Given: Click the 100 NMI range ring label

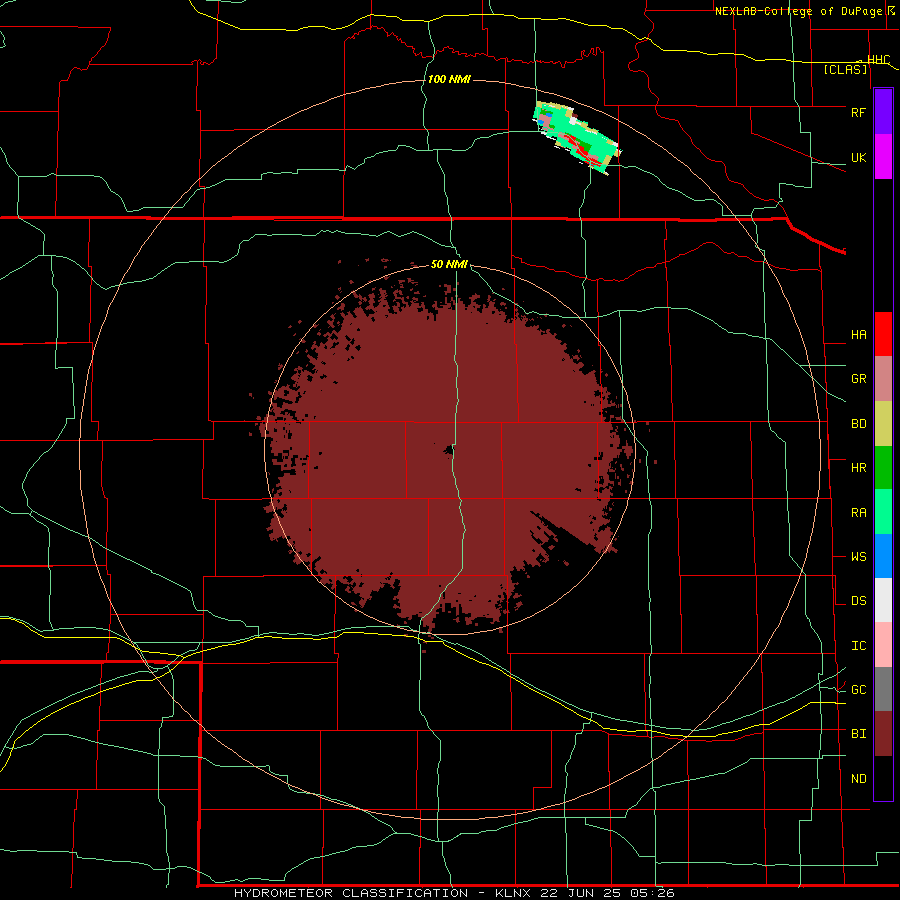Looking at the screenshot, I should pyautogui.click(x=449, y=79).
